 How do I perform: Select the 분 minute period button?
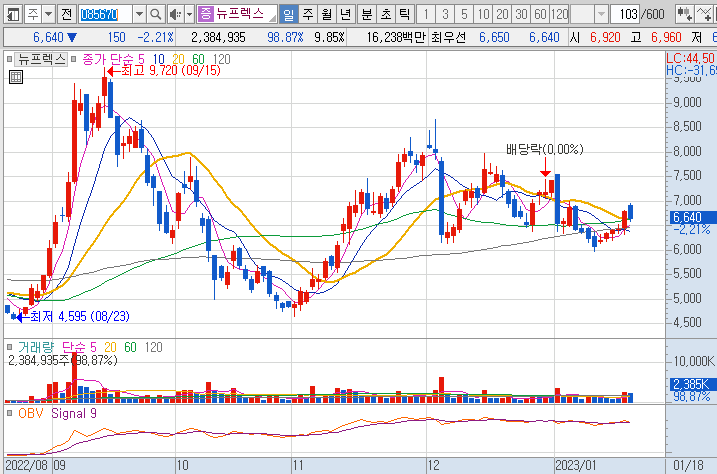pos(367,15)
